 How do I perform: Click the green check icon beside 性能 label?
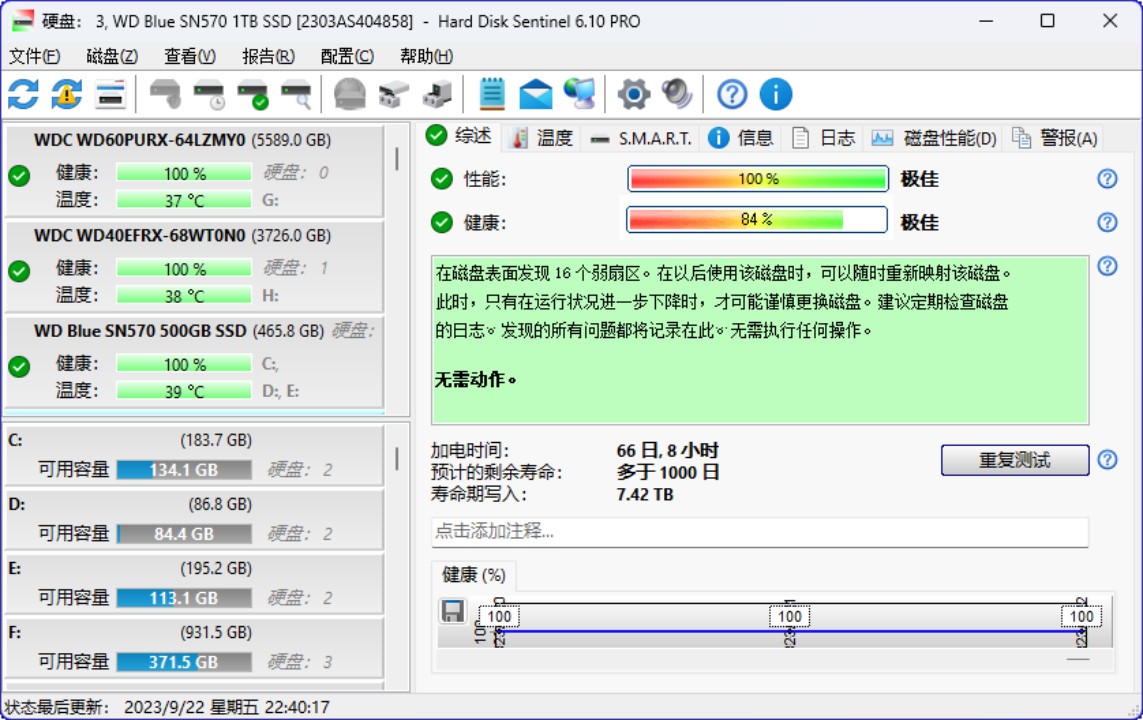point(441,179)
